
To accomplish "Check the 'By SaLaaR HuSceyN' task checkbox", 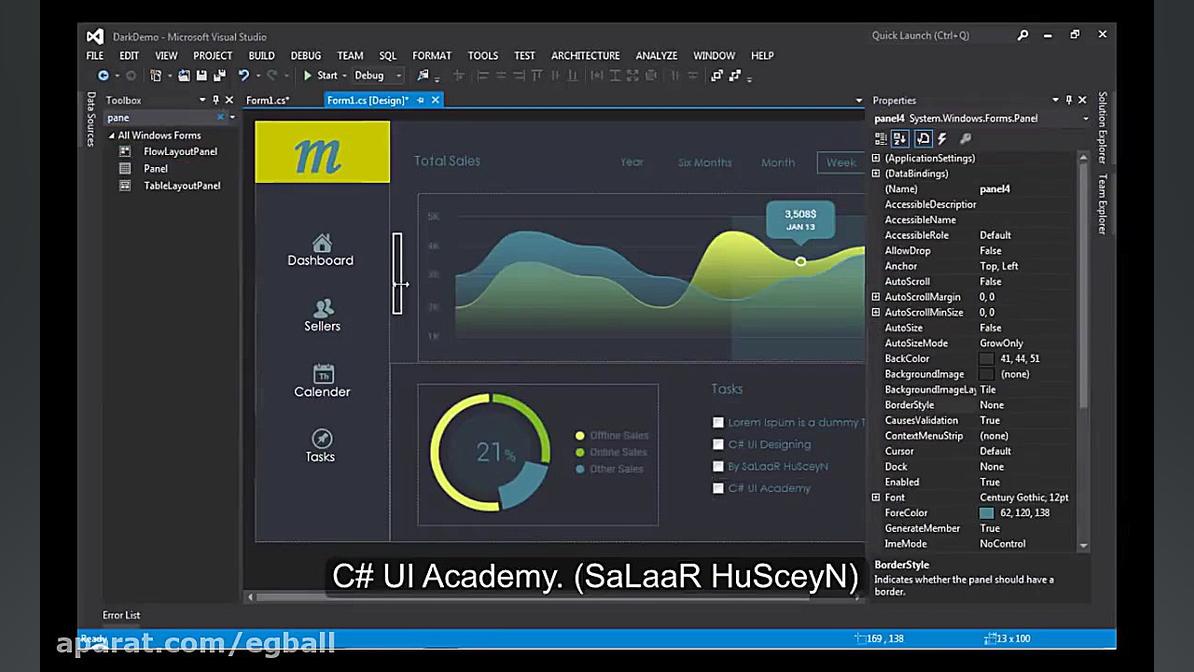I will (718, 466).
